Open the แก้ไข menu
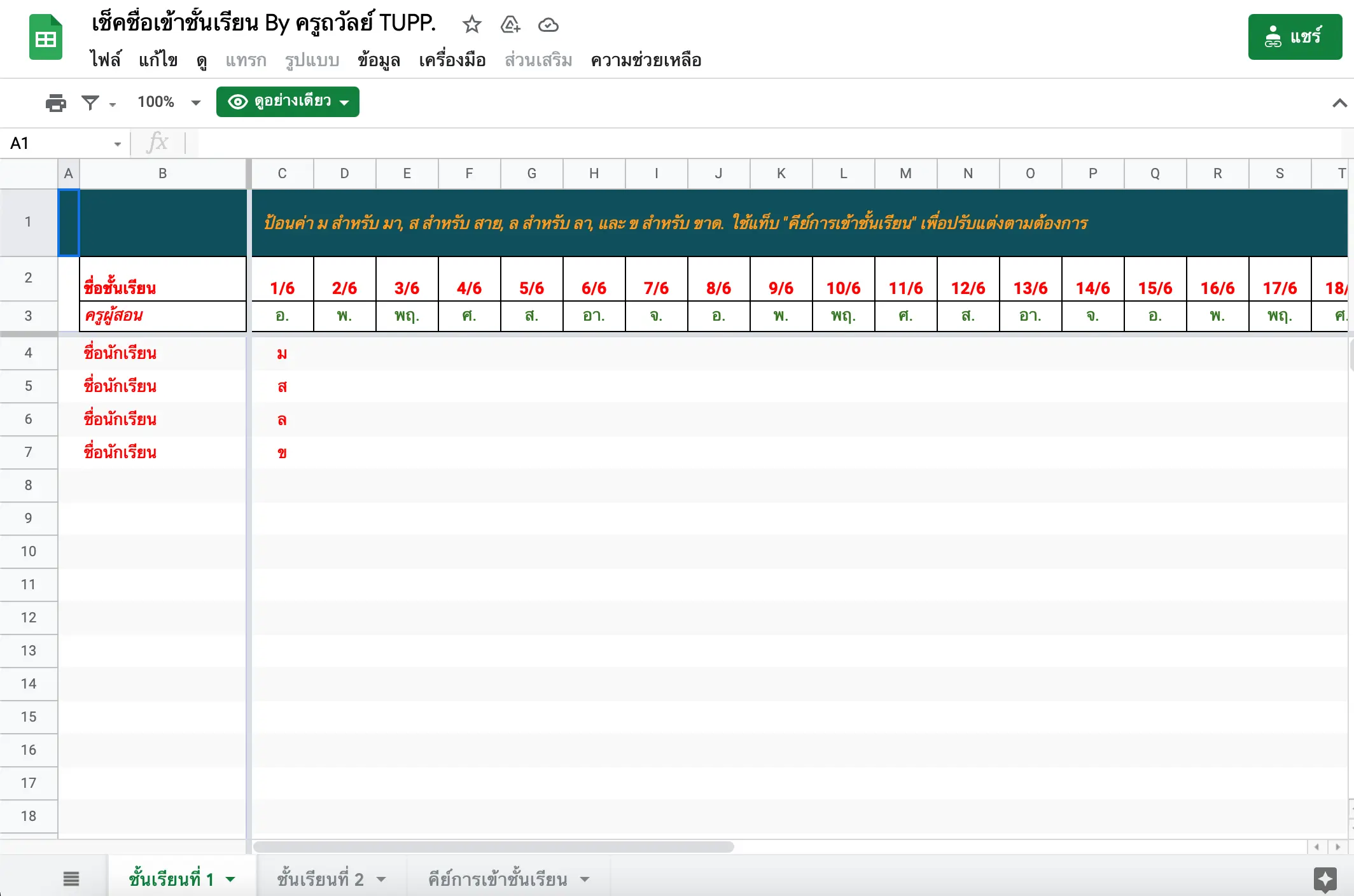This screenshot has height=896, width=1354. 158,60
